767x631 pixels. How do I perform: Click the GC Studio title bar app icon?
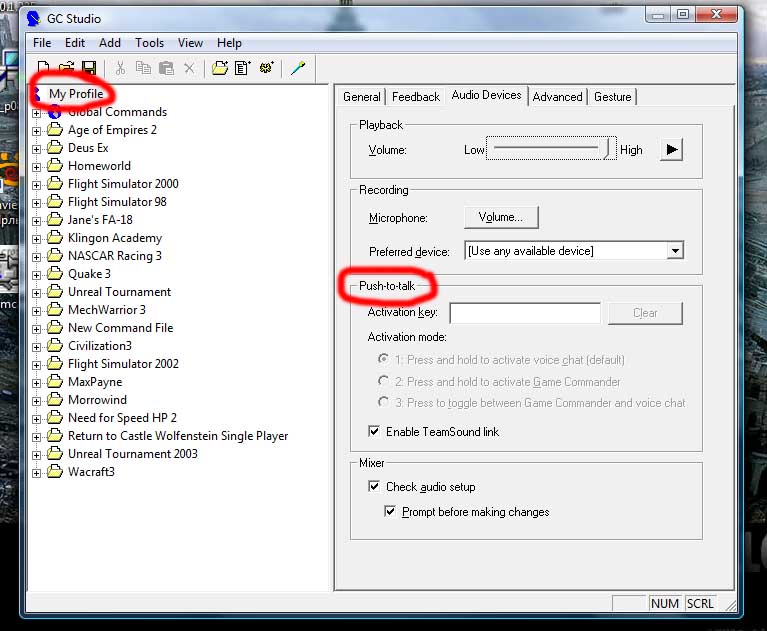33,19
